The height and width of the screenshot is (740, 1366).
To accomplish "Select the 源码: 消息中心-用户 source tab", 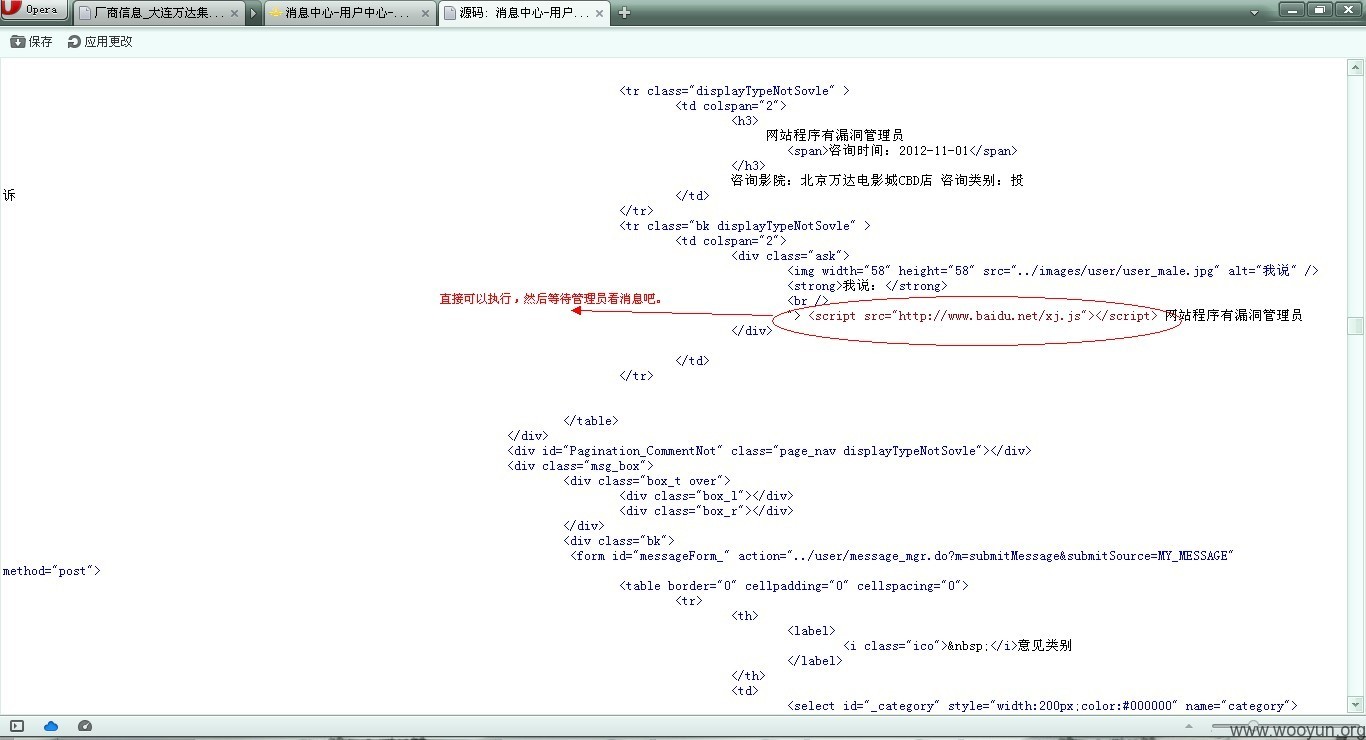I will [524, 13].
